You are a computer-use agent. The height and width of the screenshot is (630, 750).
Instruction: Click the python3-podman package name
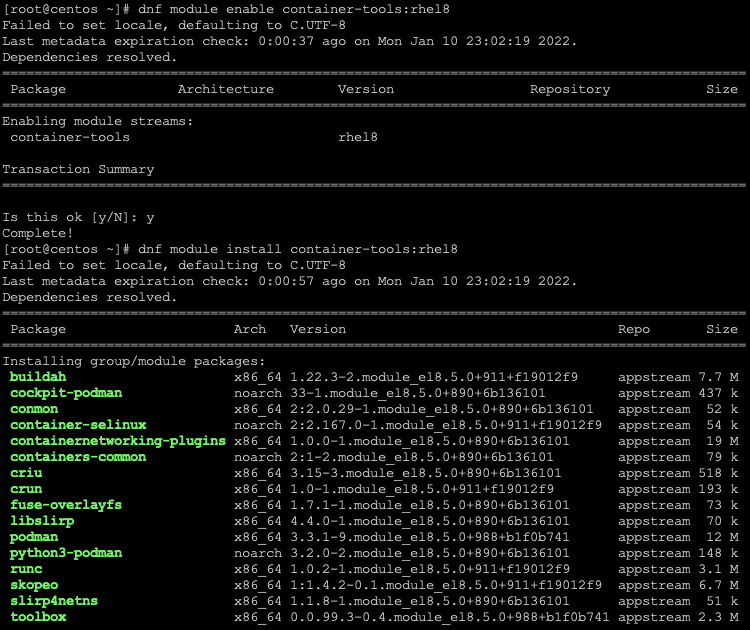[66, 553]
